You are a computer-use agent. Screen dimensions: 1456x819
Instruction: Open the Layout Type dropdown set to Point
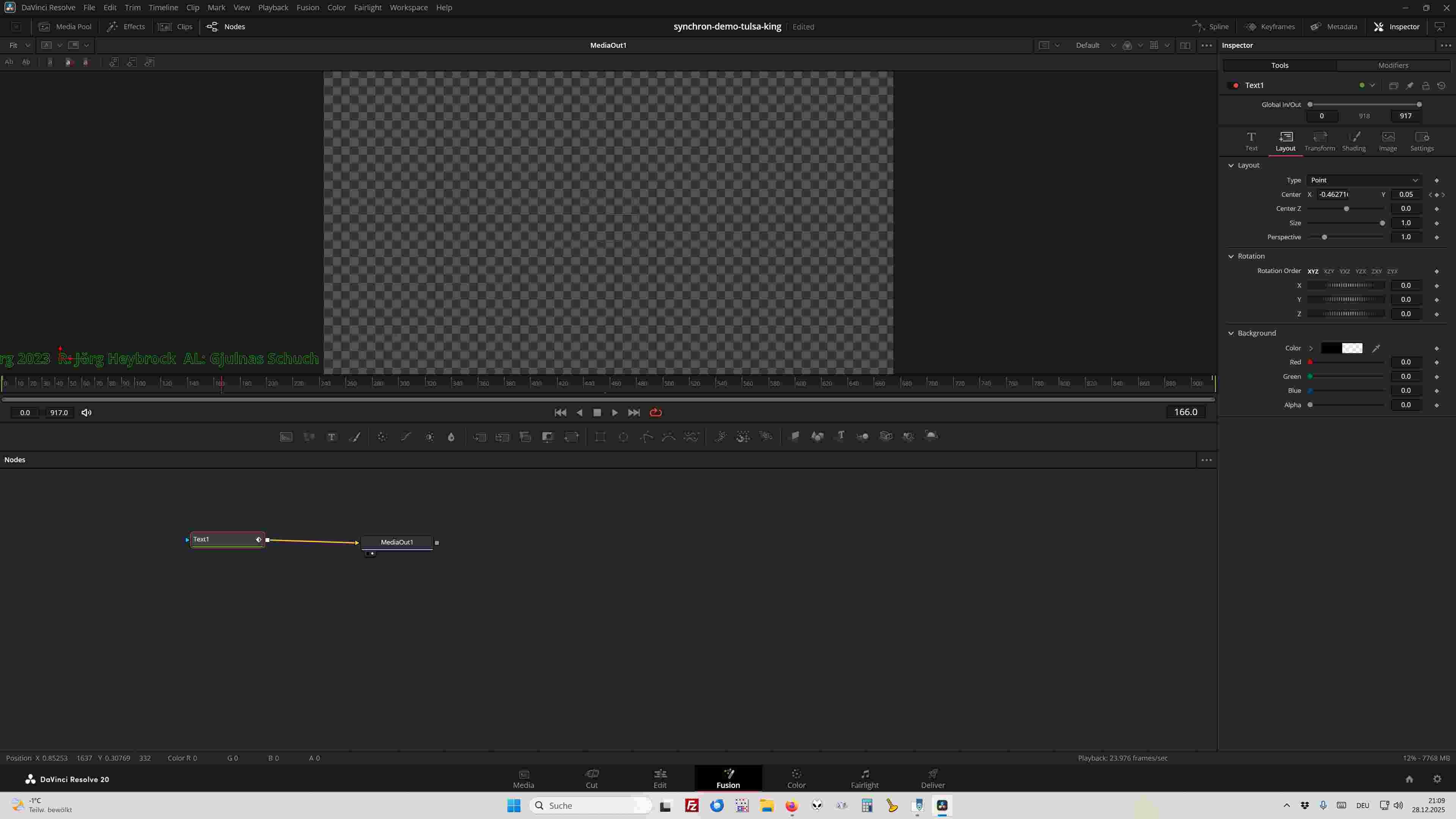click(1364, 180)
